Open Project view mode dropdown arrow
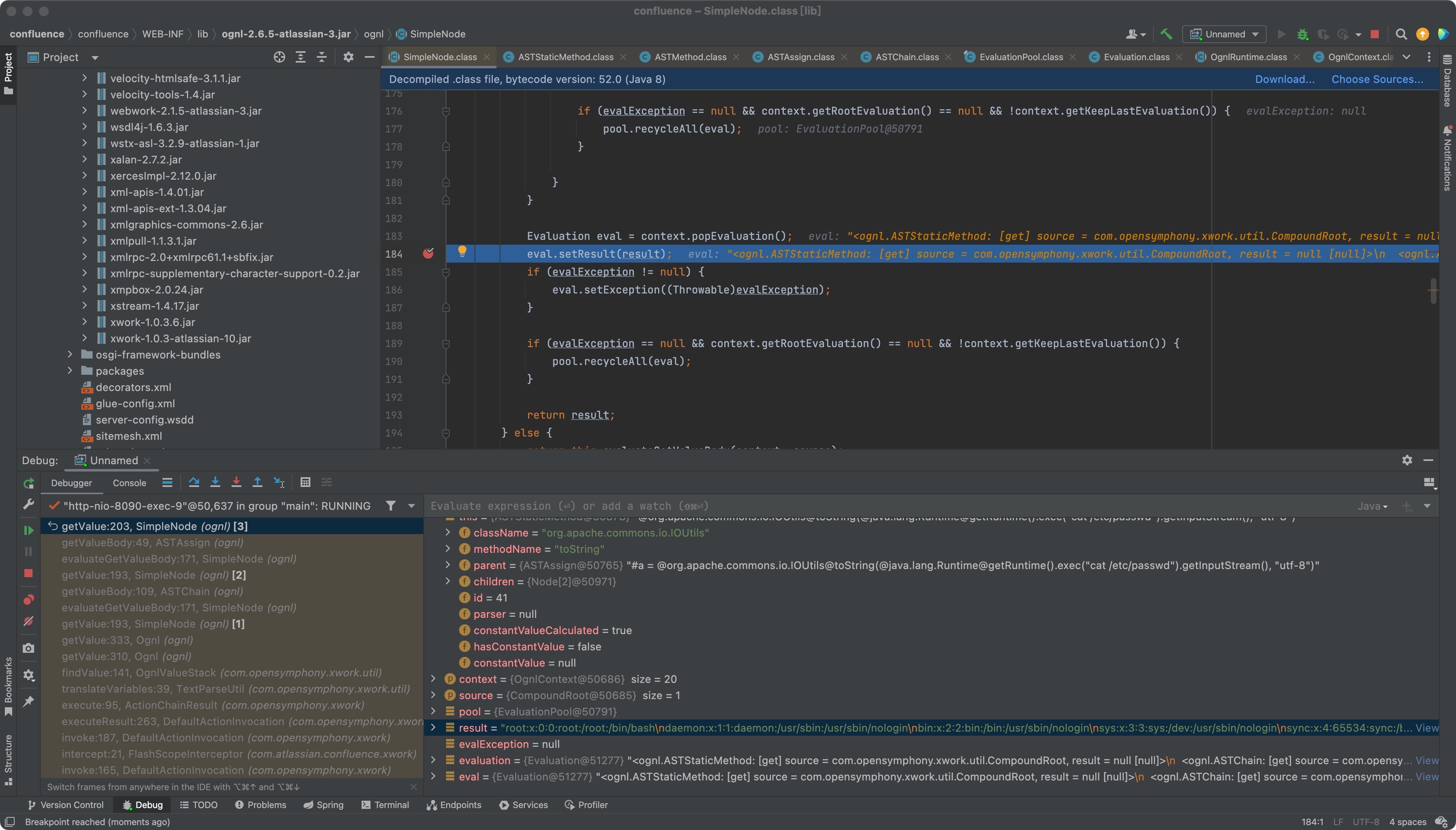Image resolution: width=1456 pixels, height=830 pixels. 95,58
